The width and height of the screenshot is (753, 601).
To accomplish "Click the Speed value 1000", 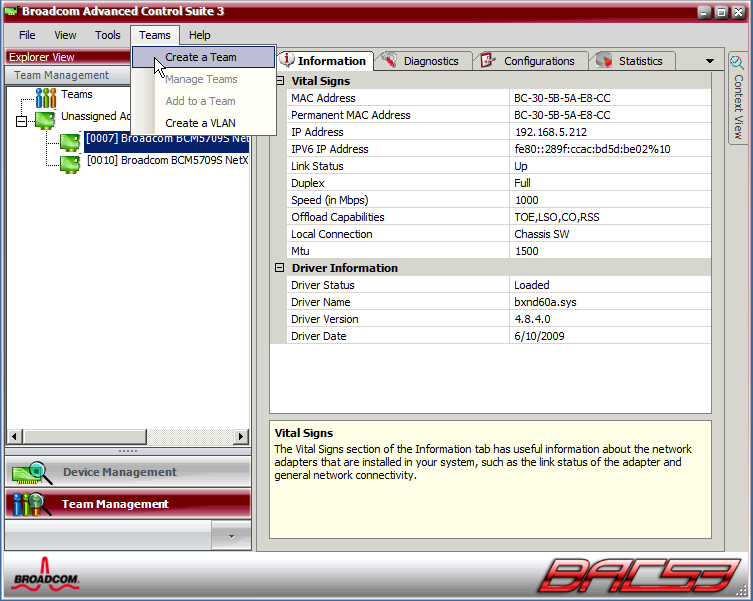I will coord(526,200).
